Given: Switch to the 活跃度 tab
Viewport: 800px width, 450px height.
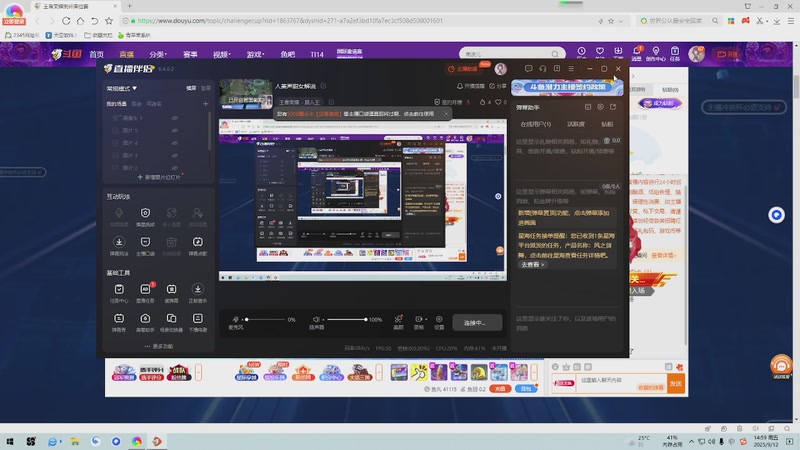Looking at the screenshot, I should click(x=576, y=124).
